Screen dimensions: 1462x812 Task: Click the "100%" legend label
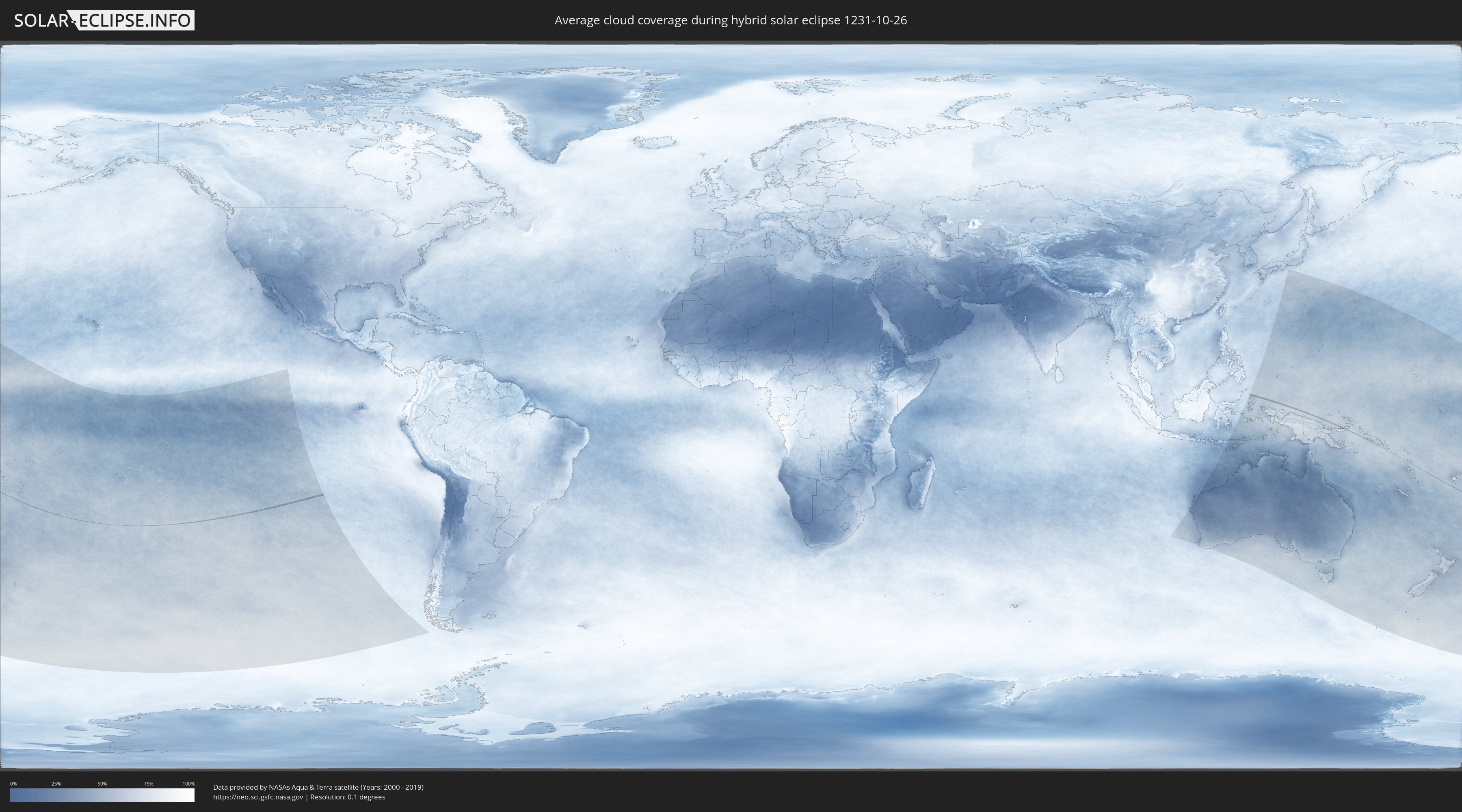[x=188, y=784]
